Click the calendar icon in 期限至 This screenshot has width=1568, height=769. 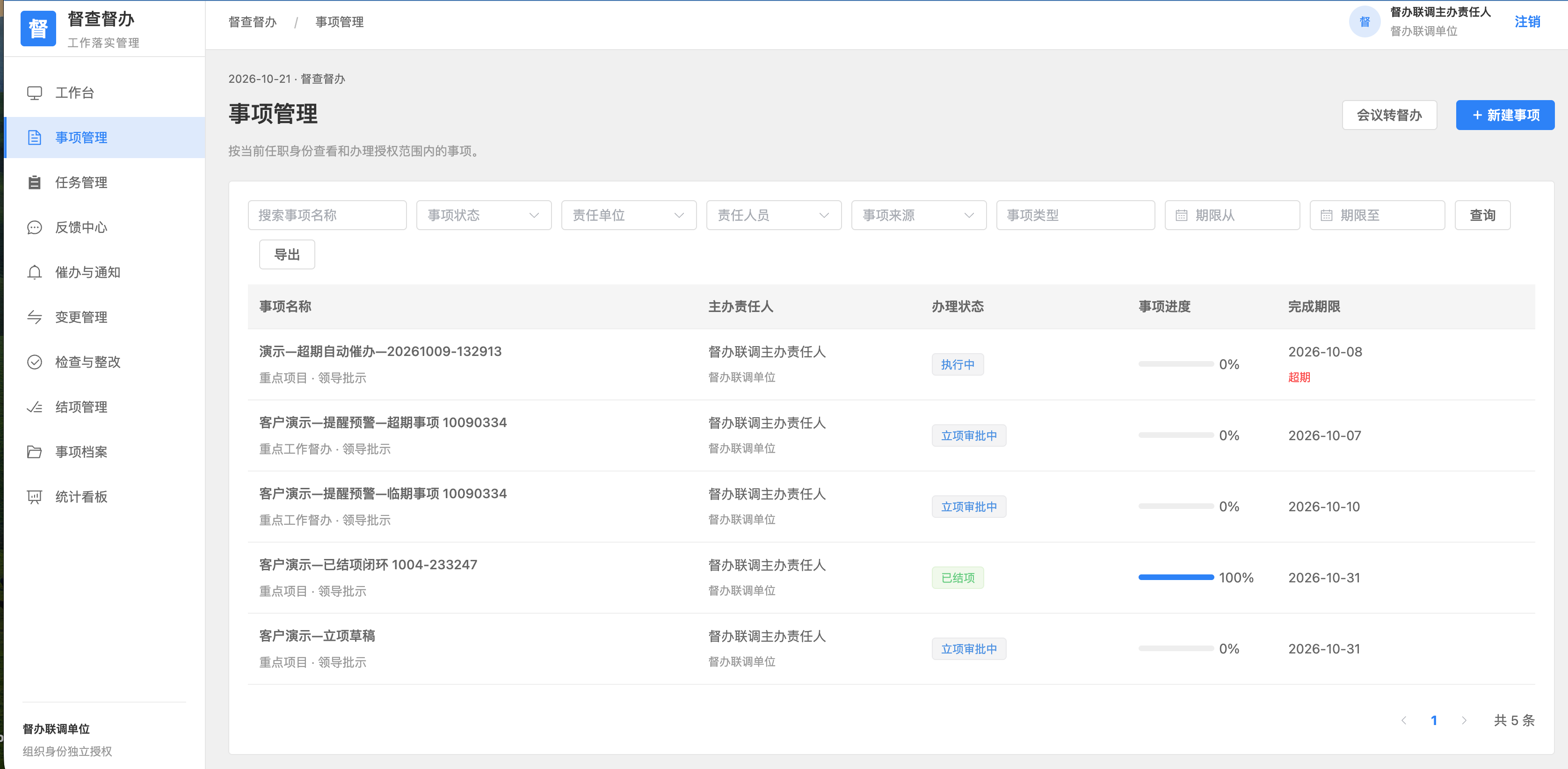1326,216
